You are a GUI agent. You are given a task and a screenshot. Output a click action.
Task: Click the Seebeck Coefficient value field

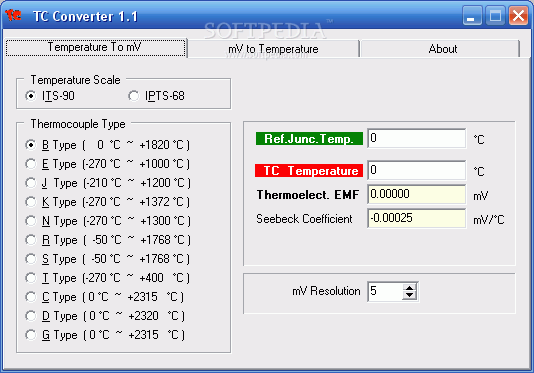(x=417, y=218)
